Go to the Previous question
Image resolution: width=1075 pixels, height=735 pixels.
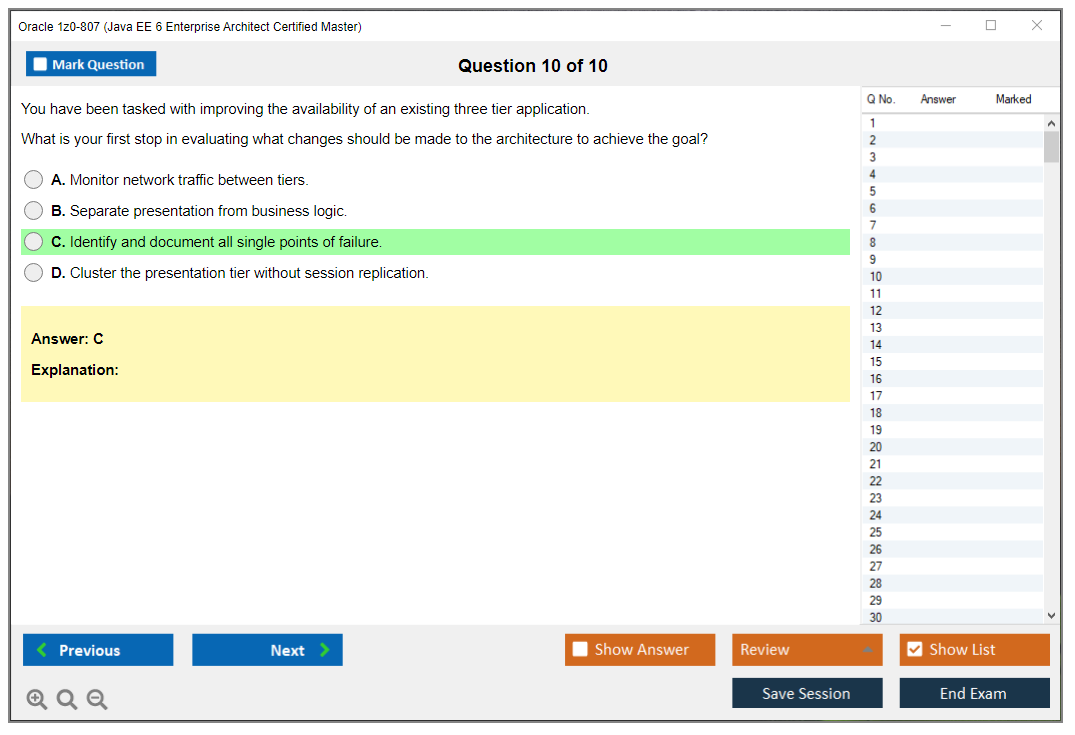point(98,650)
